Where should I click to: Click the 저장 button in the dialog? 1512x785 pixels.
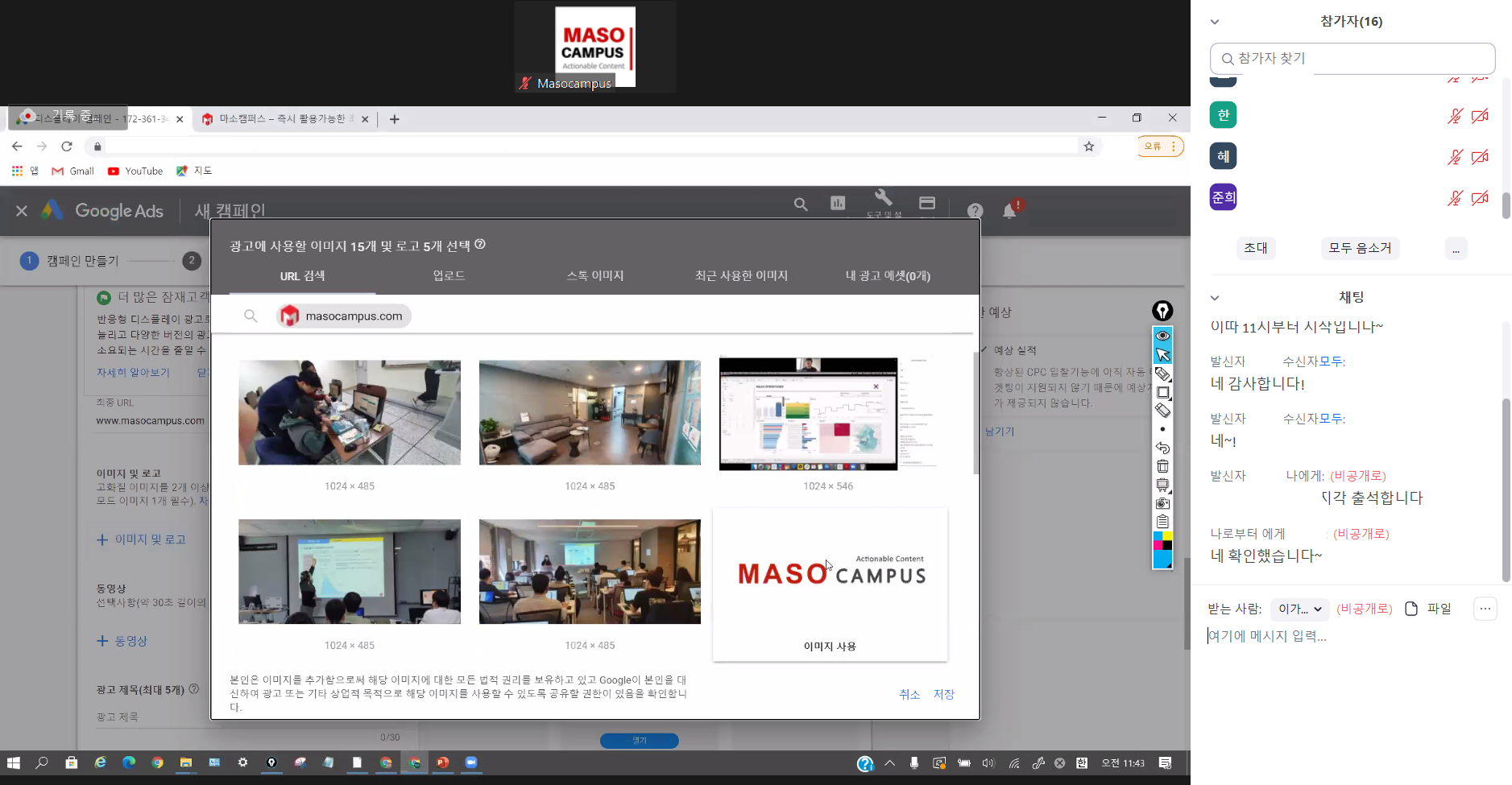click(943, 694)
